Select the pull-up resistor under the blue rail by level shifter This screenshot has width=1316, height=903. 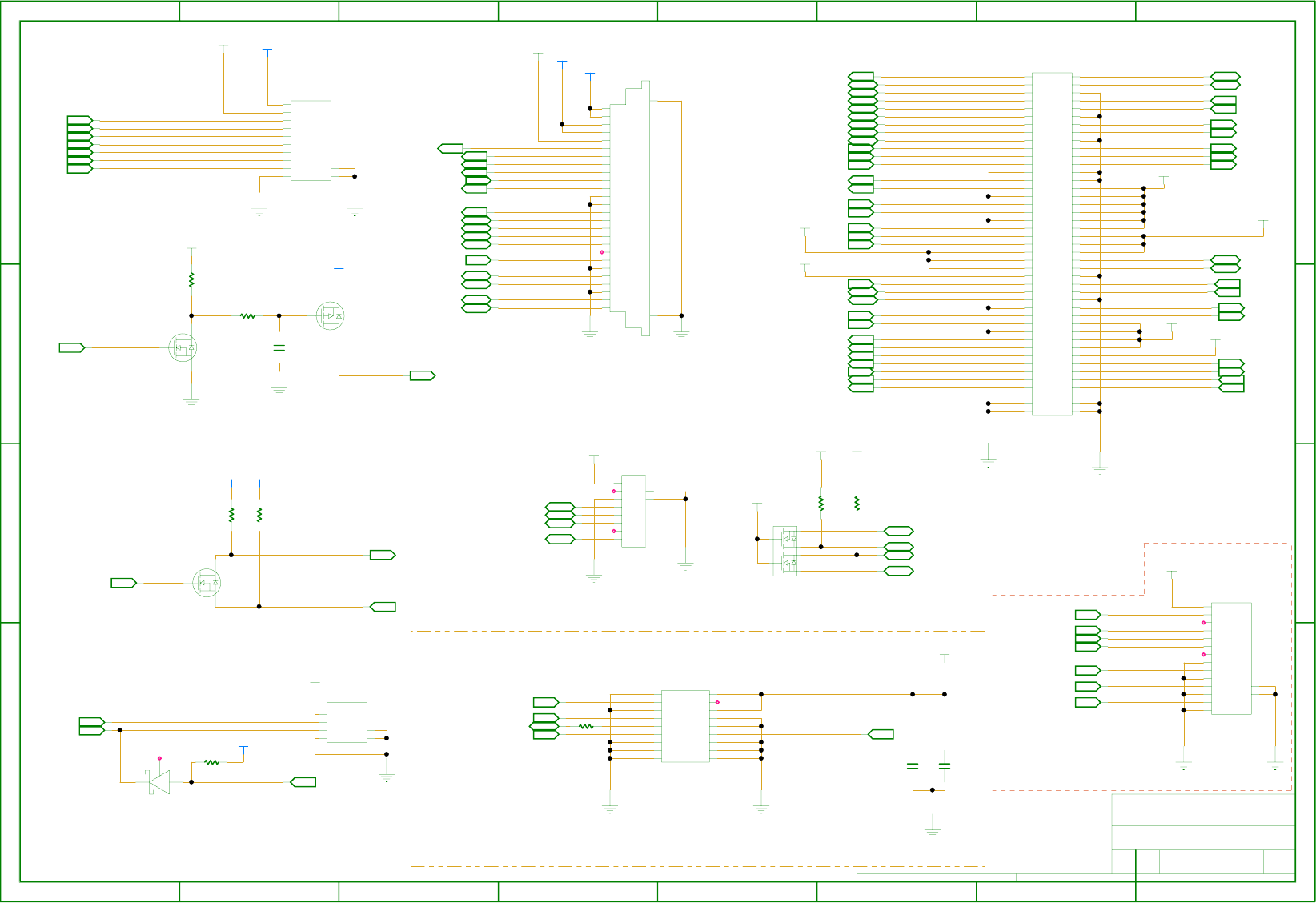259,515
